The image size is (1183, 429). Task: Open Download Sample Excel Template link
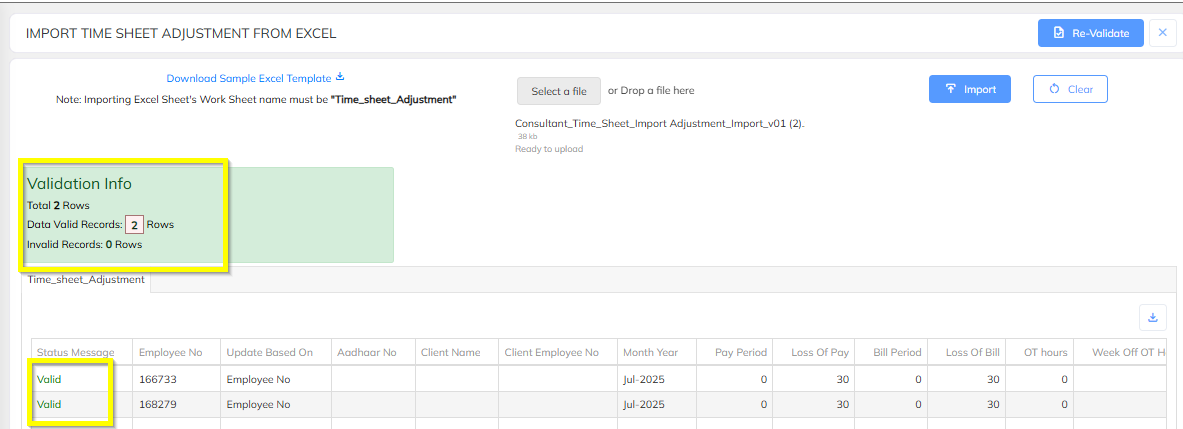(249, 78)
